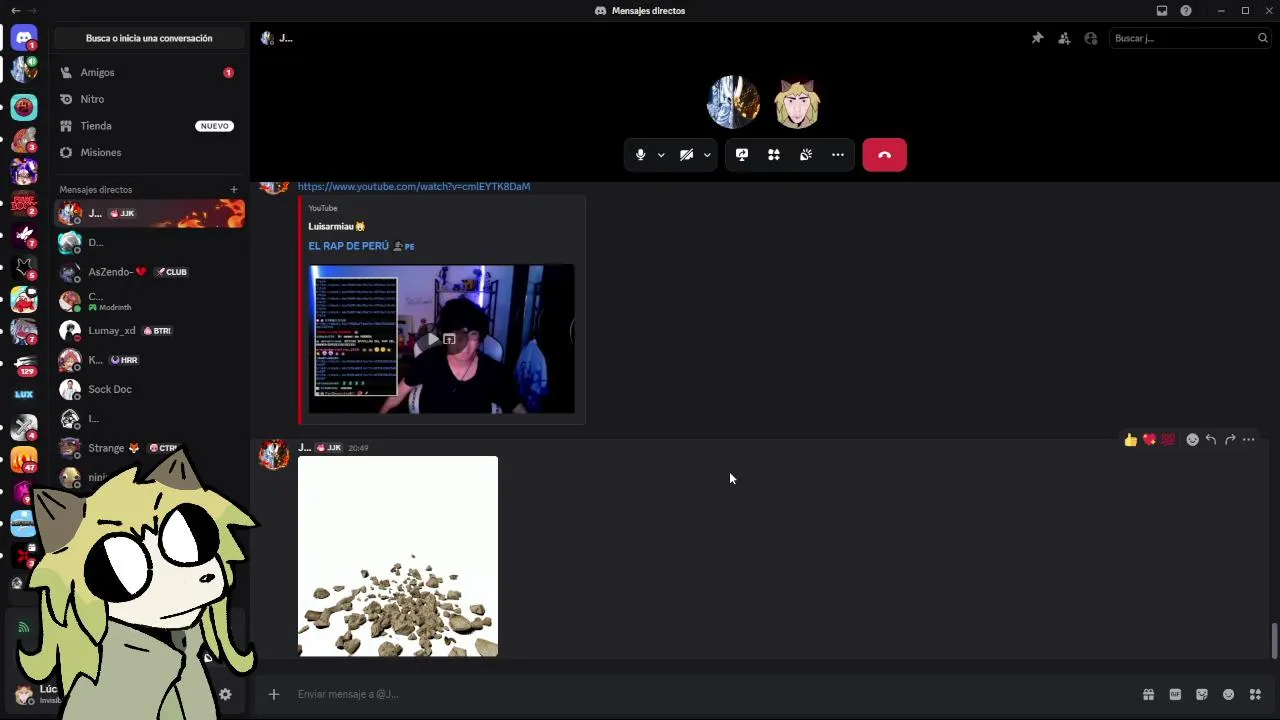Open the sticker picker
This screenshot has width=1280, height=720.
click(1202, 694)
